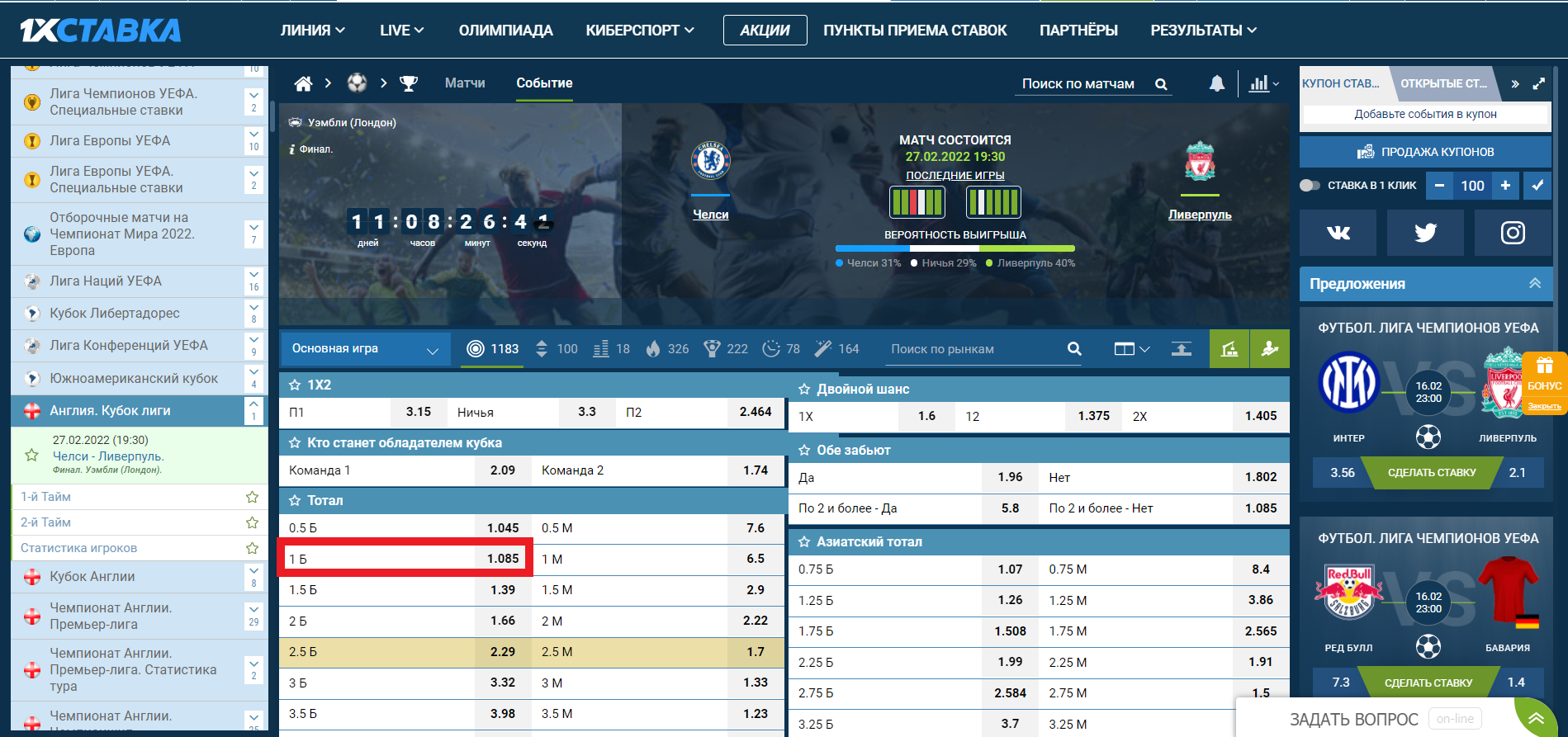
Task: Open the market layout columns dropdown
Action: 1132,349
